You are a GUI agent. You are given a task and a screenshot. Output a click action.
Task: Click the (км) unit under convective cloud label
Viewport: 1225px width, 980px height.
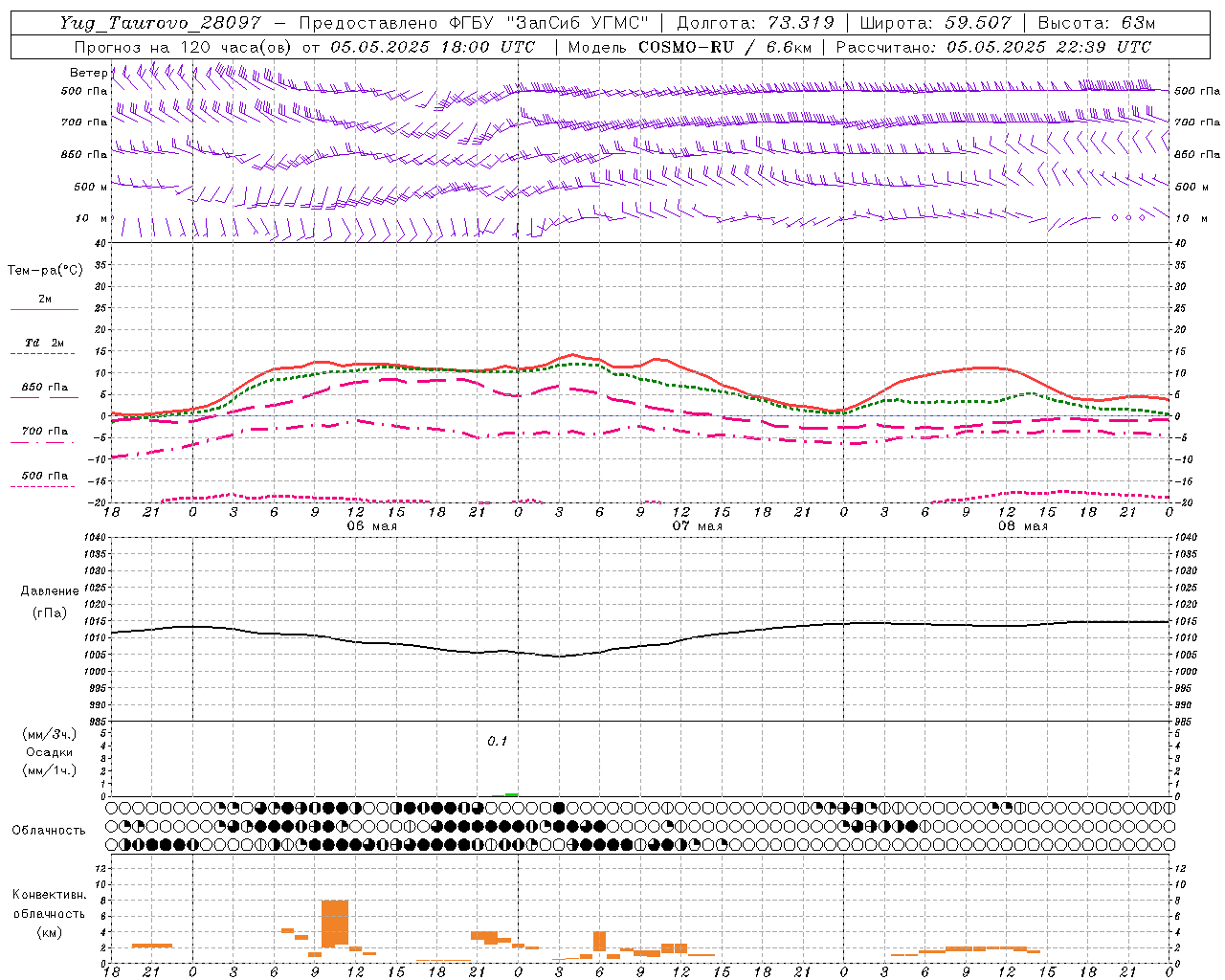tap(50, 932)
